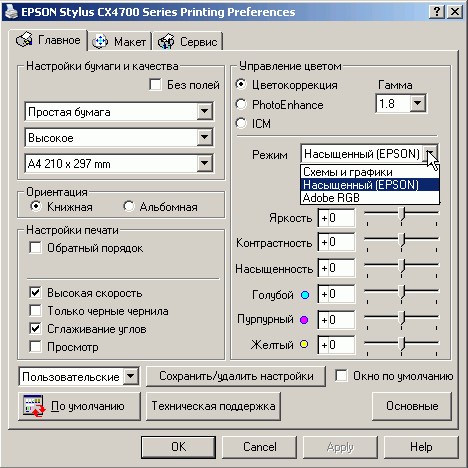Click the cyan dot next to Голубой

click(x=305, y=295)
